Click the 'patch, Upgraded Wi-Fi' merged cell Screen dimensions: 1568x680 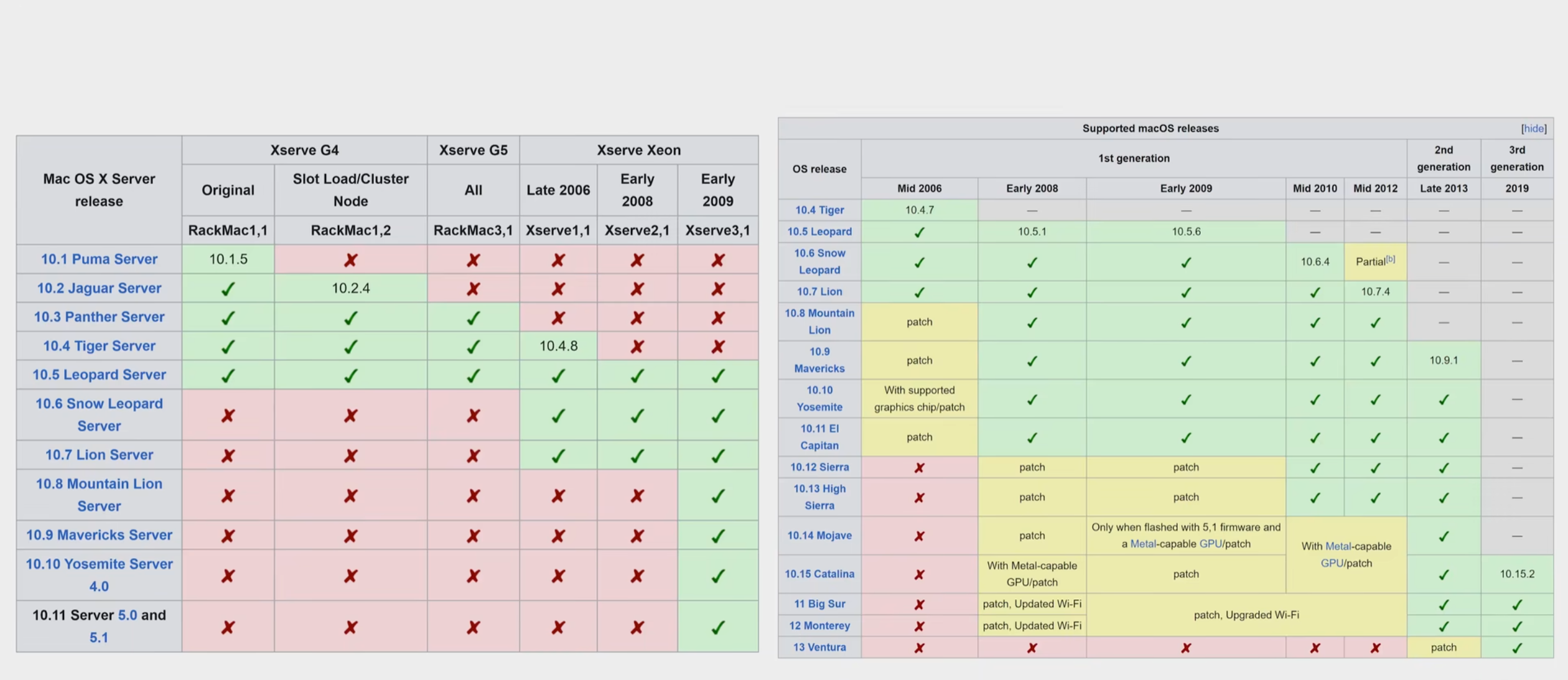[1246, 615]
